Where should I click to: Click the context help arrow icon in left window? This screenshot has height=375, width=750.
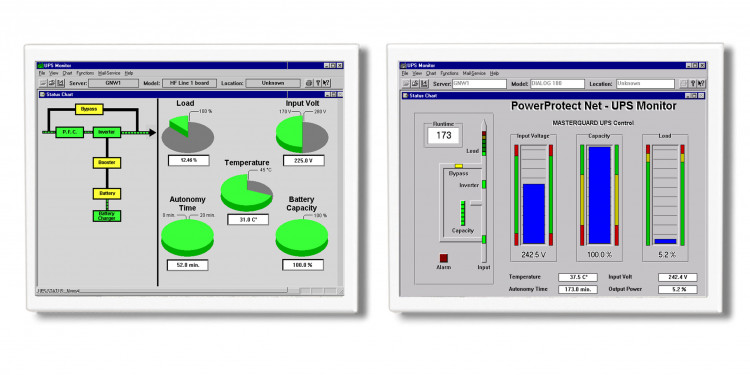pyautogui.click(x=326, y=83)
